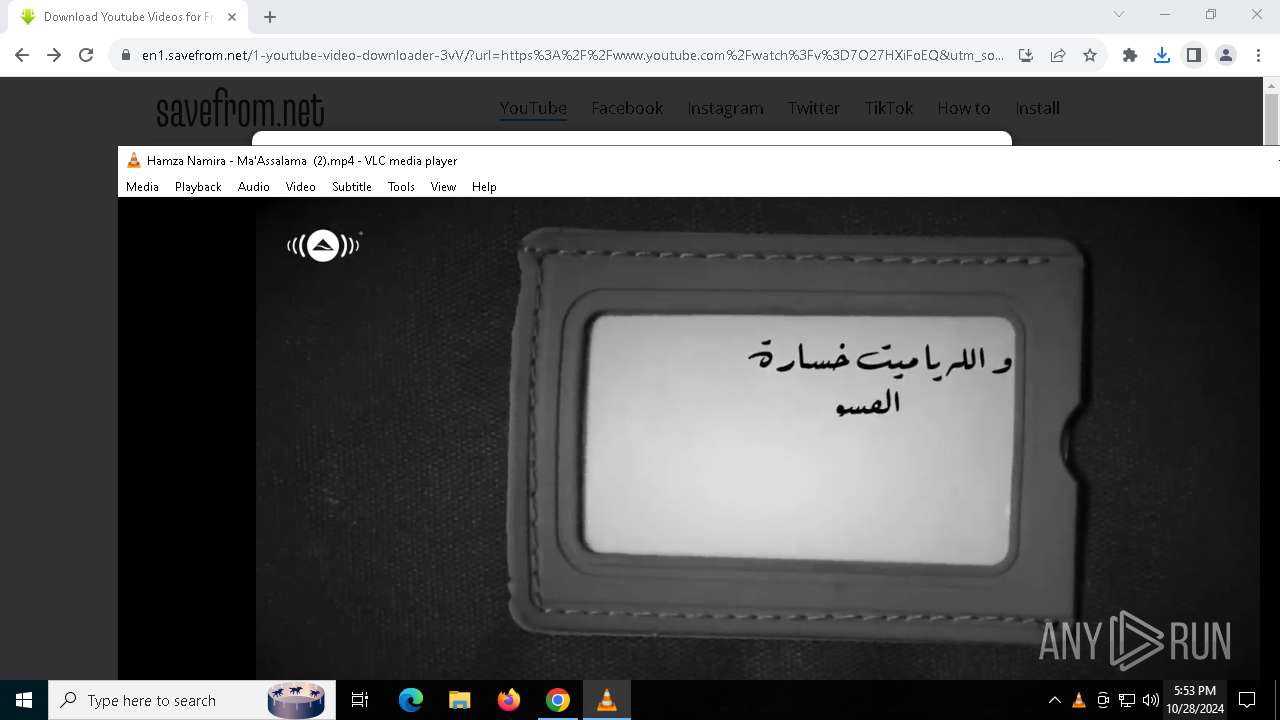The width and height of the screenshot is (1280, 720).
Task: Open Facebook link on savefrom.net
Action: tap(627, 108)
